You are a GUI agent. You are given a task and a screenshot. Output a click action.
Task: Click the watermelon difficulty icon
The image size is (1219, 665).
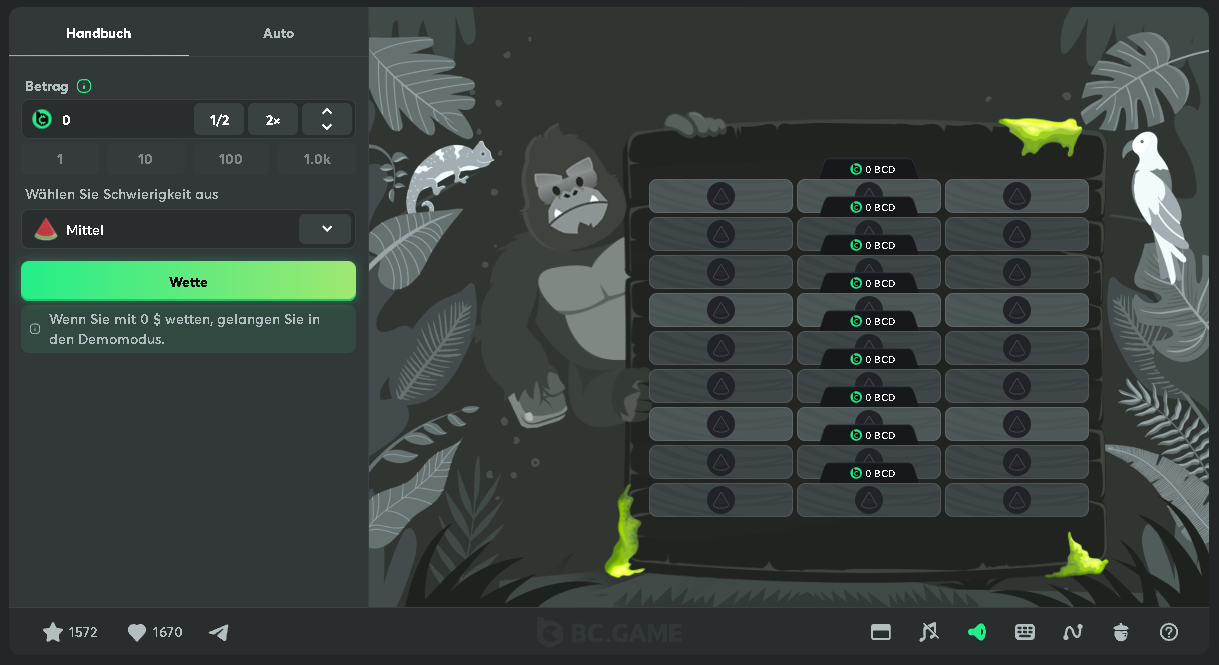46,230
